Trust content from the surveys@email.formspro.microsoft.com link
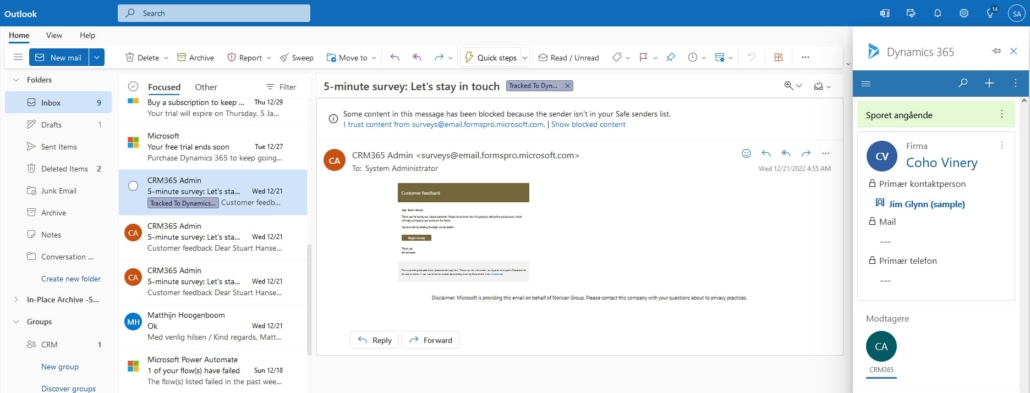This screenshot has height=393, width=1030. click(x=443, y=124)
